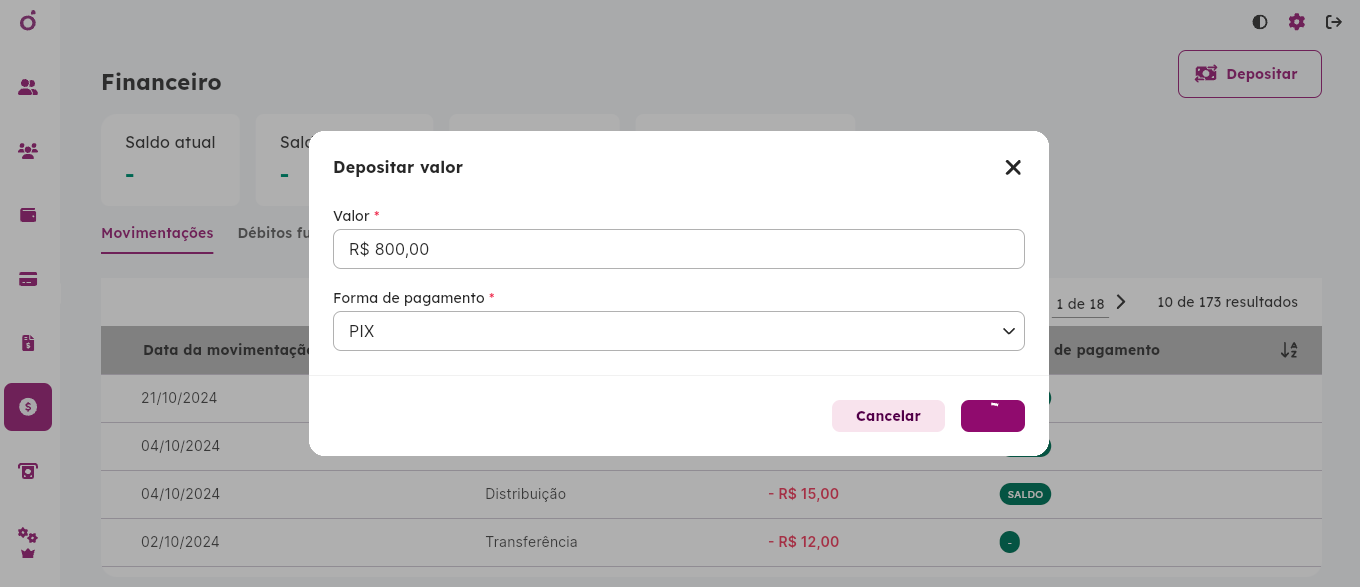Click the Depositar button at top right

(1250, 74)
